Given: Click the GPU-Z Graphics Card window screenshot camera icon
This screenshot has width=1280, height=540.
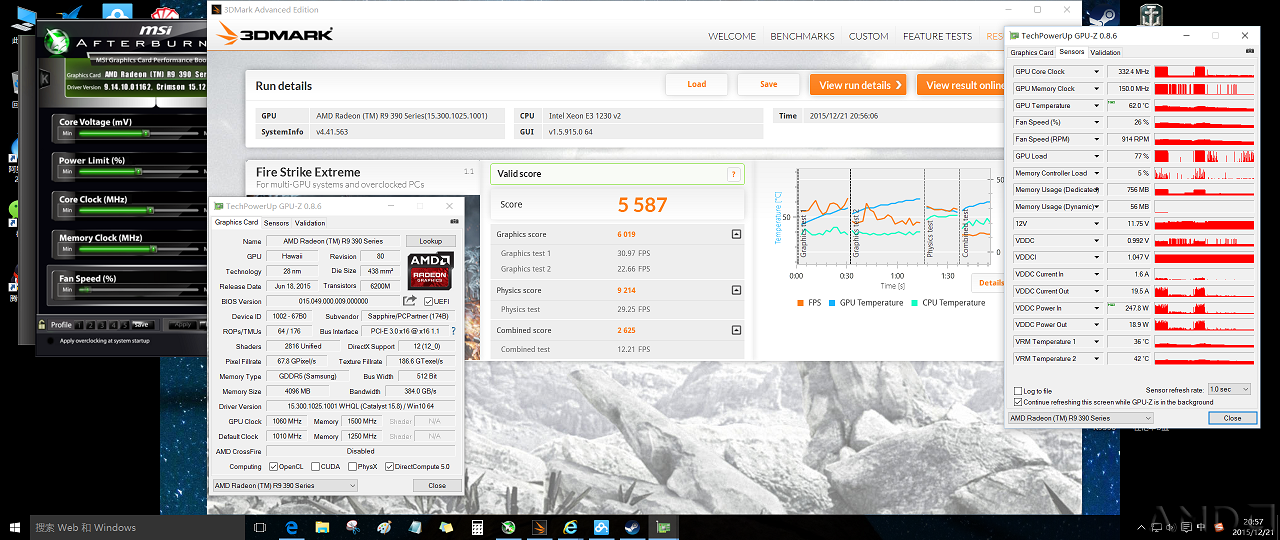Looking at the screenshot, I should [x=454, y=222].
